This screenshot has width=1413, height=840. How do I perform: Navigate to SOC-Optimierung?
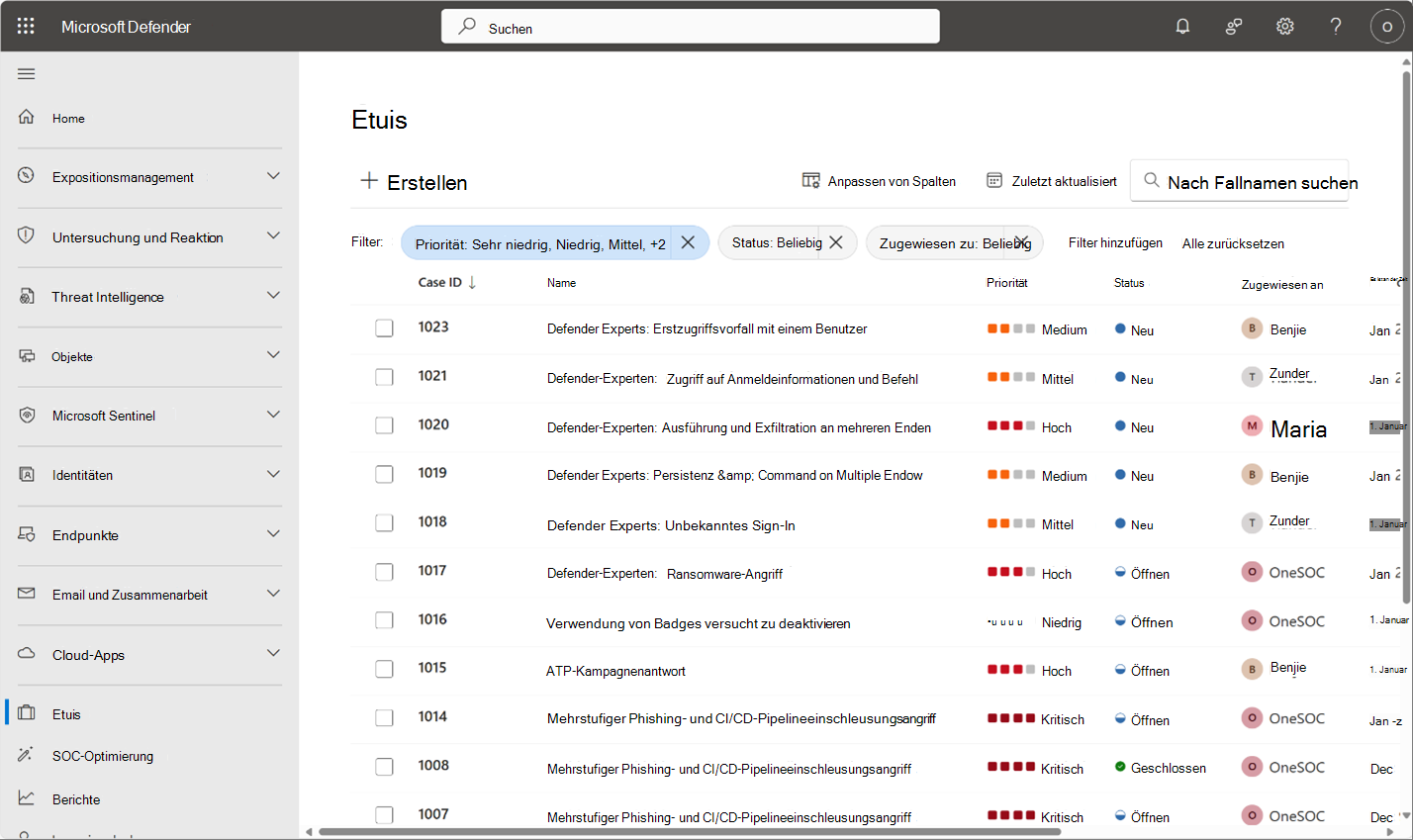click(103, 755)
